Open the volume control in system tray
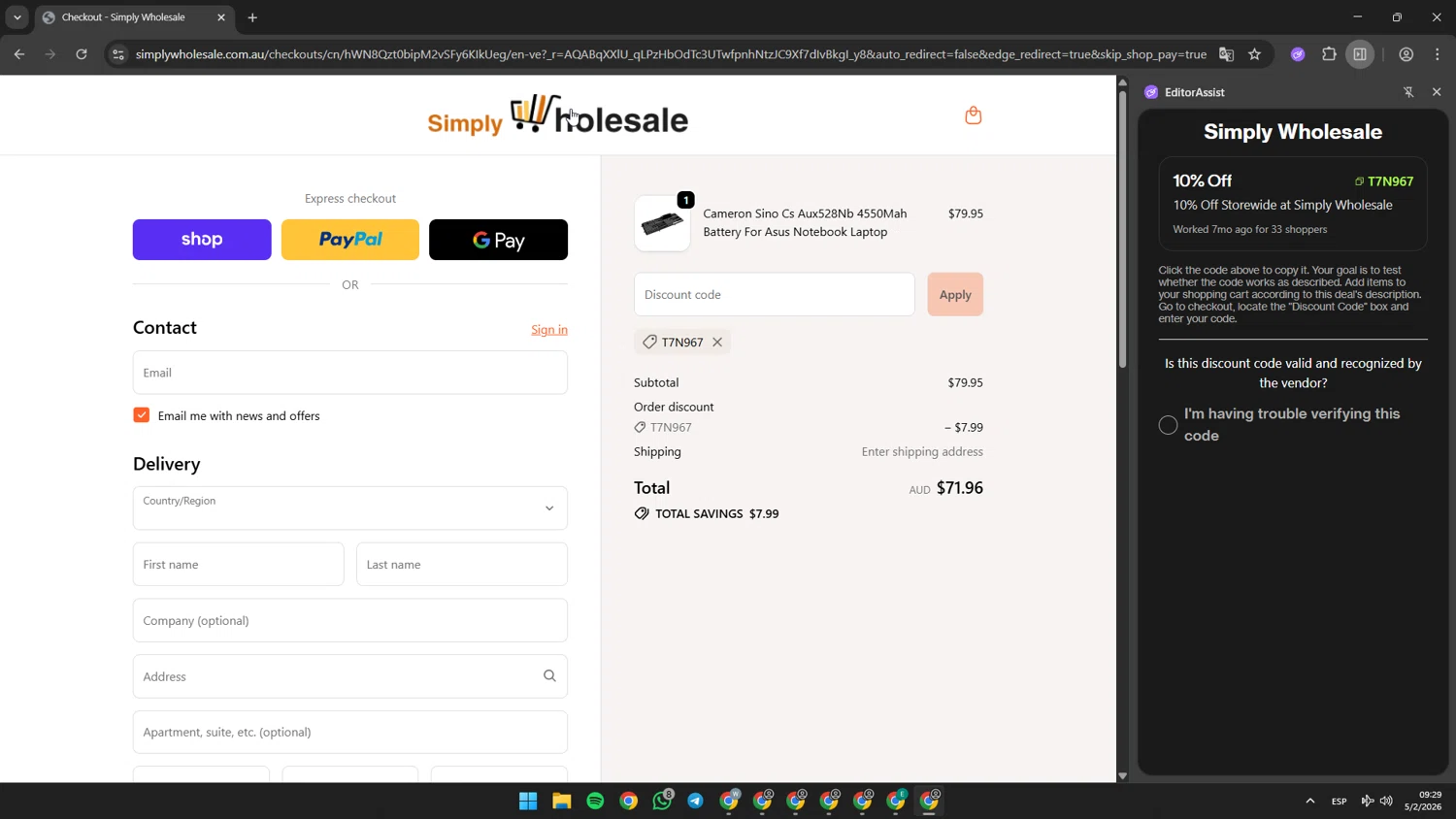Viewport: 1456px width, 819px height. coord(1386,801)
